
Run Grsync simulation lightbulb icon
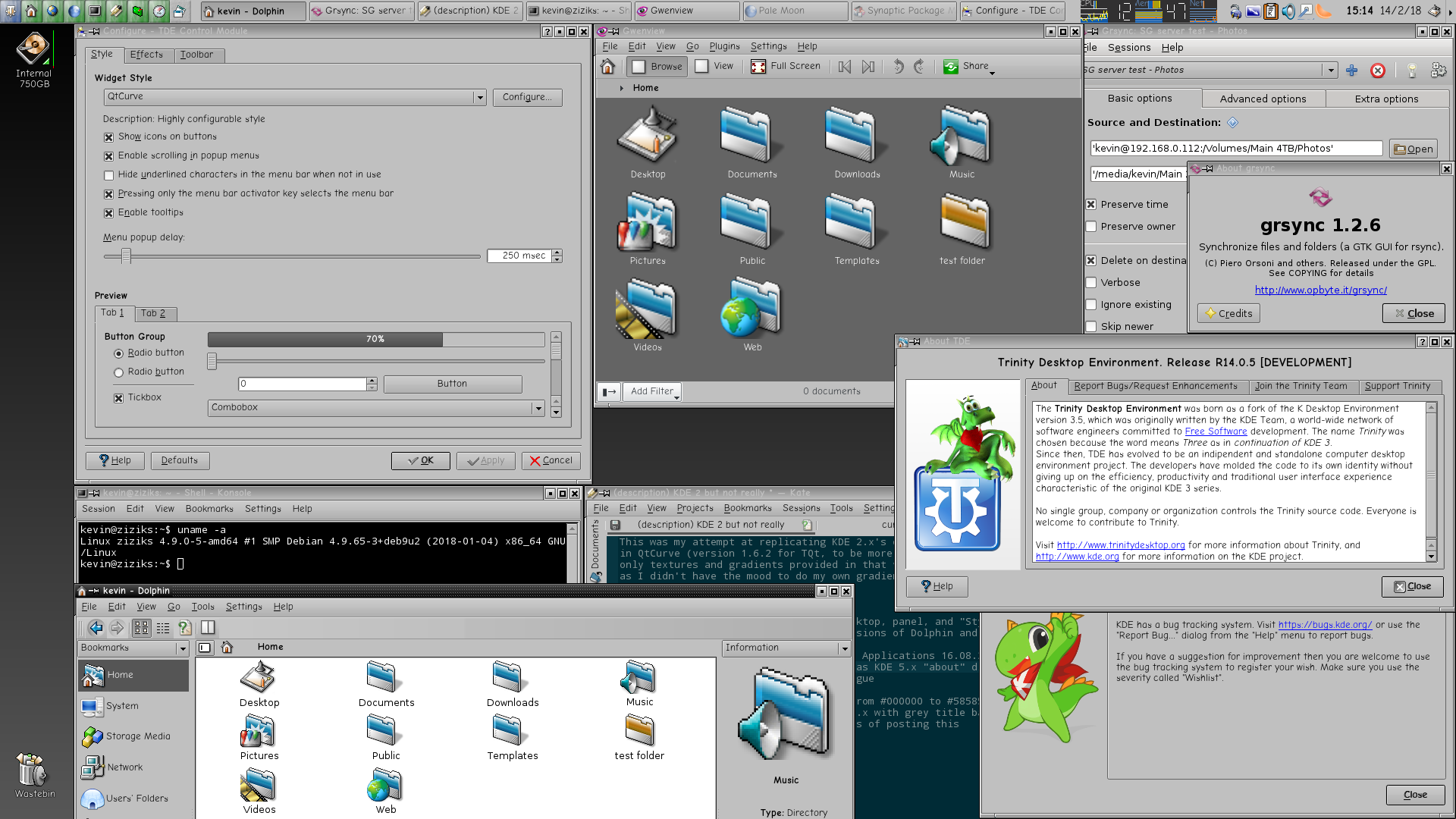[1412, 71]
